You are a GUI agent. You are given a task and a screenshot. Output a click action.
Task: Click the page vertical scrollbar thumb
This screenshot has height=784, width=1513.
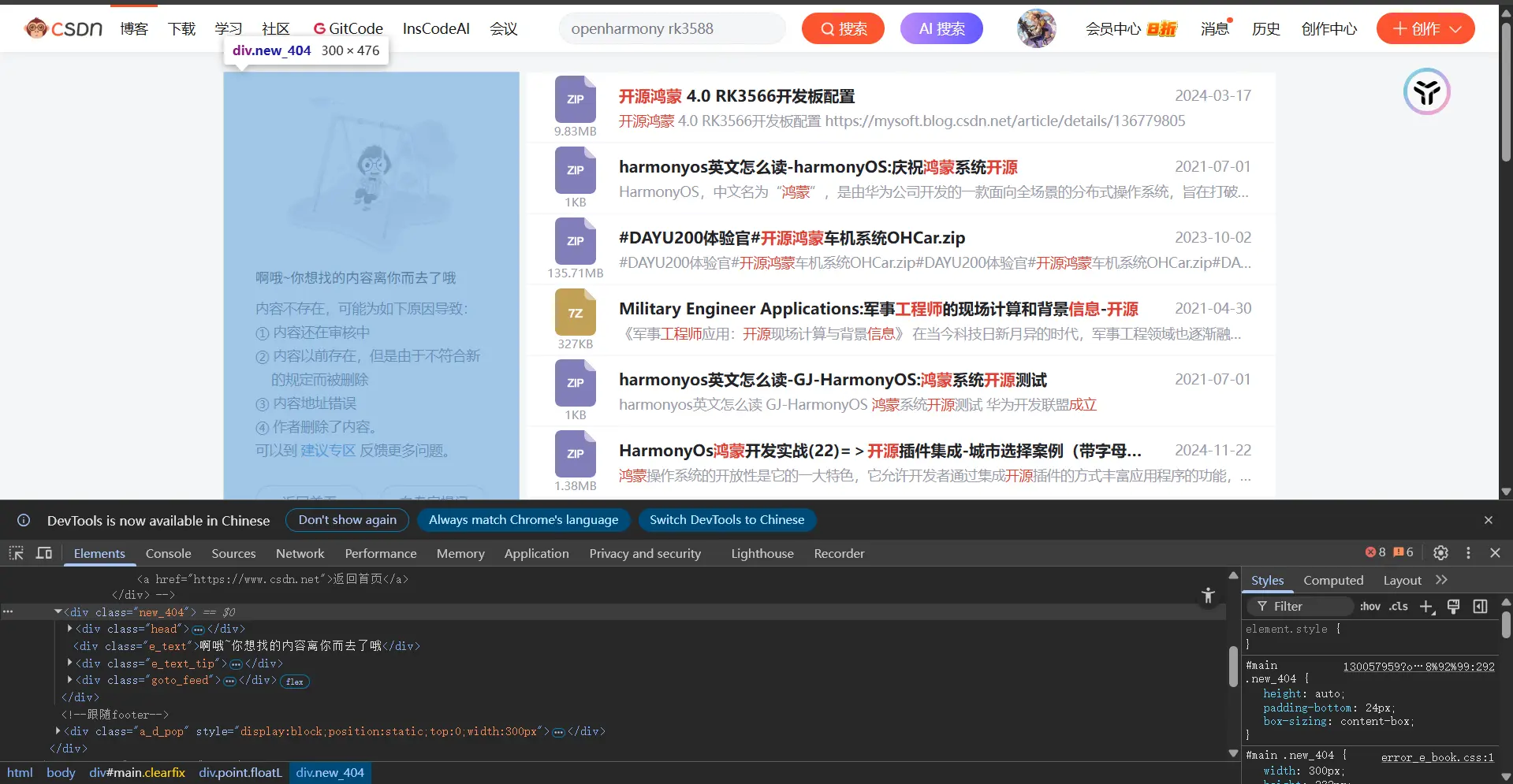coord(1506,91)
